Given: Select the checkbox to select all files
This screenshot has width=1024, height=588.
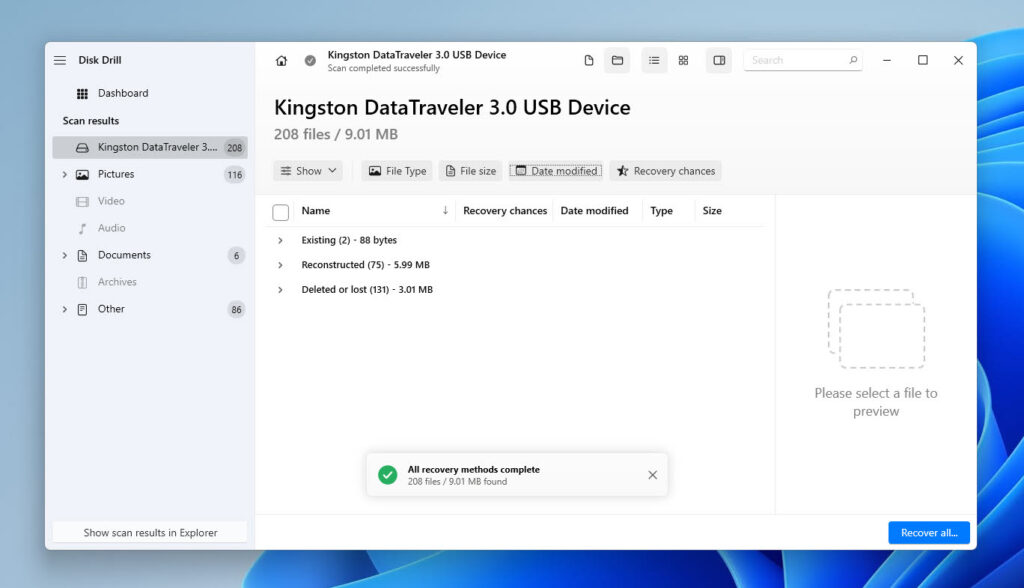Looking at the screenshot, I should pyautogui.click(x=280, y=211).
